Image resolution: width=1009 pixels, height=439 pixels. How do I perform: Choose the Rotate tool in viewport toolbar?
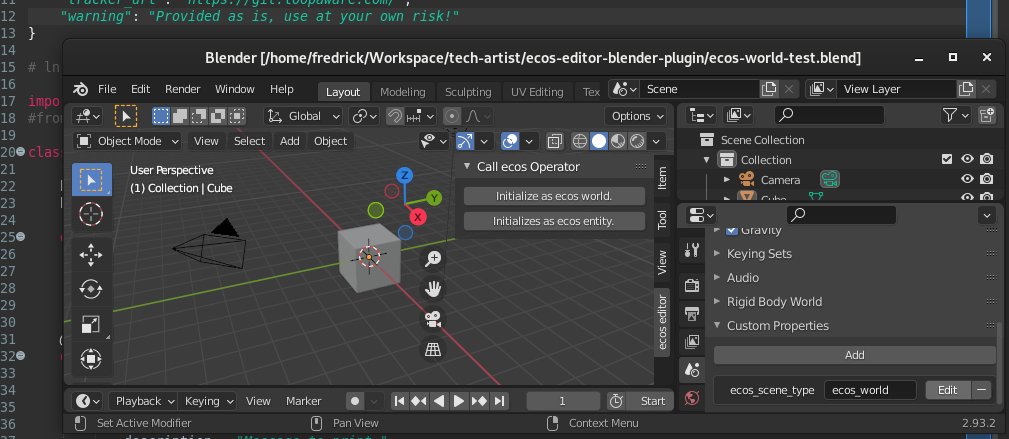click(x=91, y=290)
